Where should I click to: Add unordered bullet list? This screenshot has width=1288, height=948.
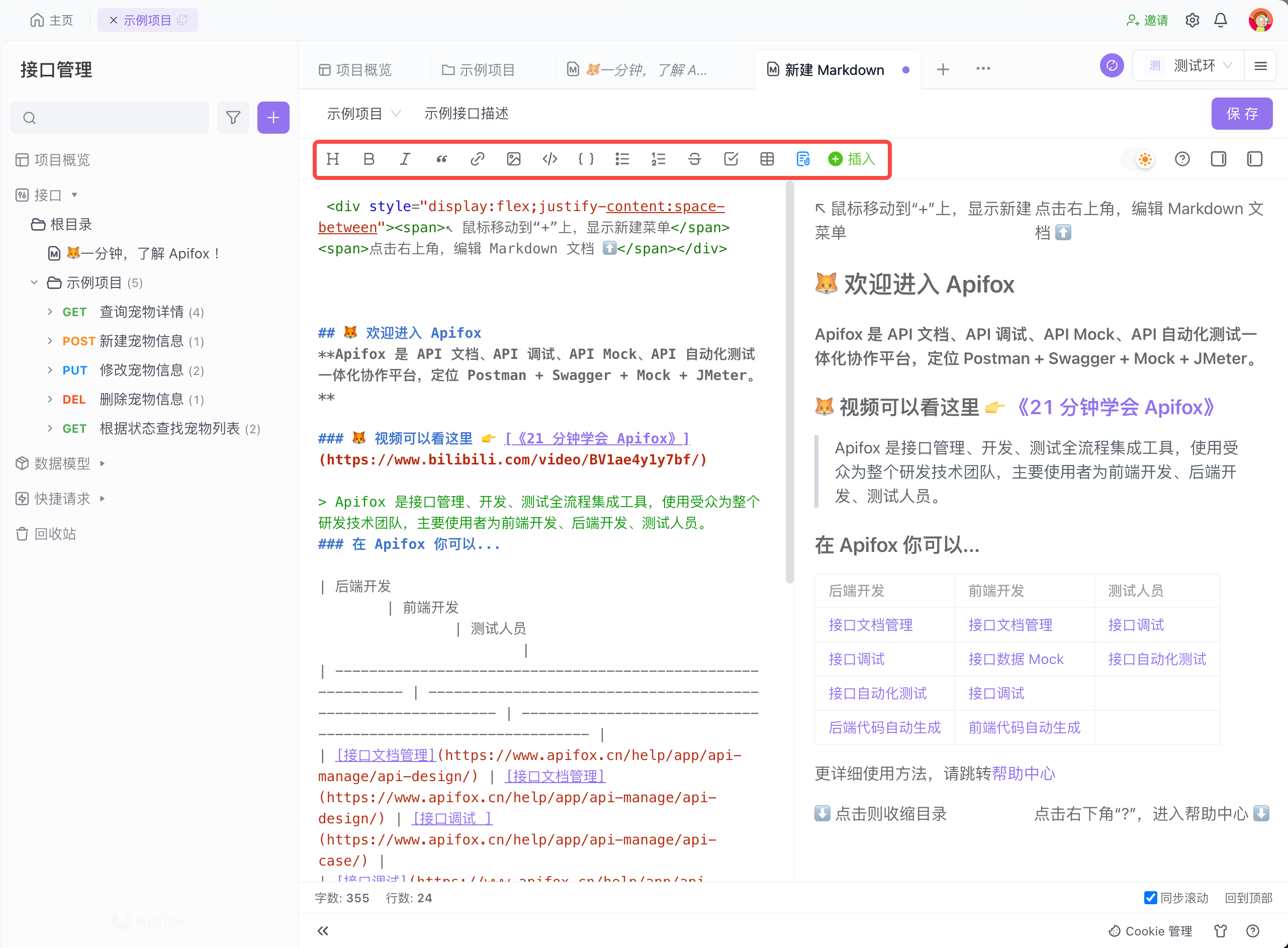click(622, 159)
